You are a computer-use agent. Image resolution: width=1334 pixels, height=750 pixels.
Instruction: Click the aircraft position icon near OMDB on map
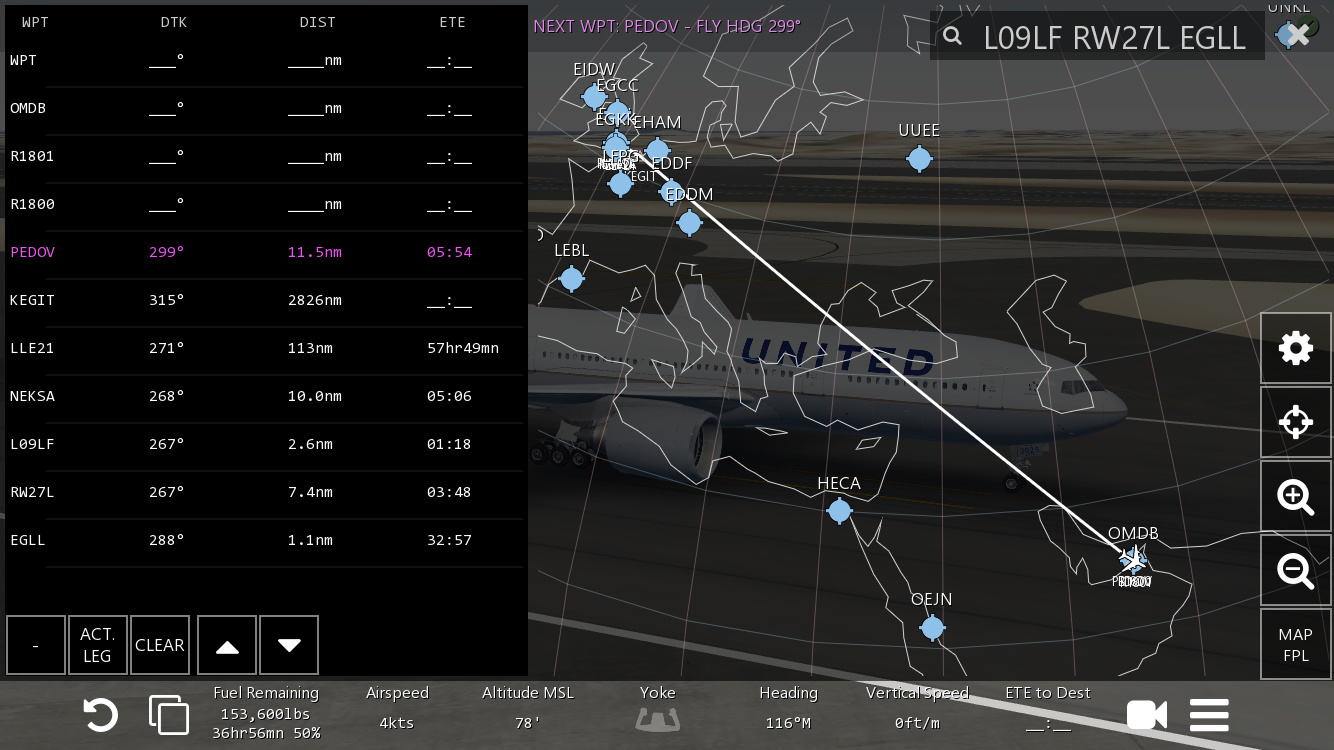click(1133, 559)
